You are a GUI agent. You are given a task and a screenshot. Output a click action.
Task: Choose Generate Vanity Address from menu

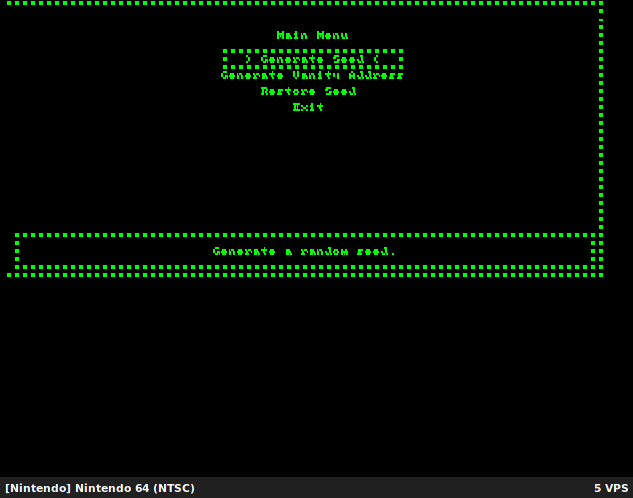click(x=312, y=75)
